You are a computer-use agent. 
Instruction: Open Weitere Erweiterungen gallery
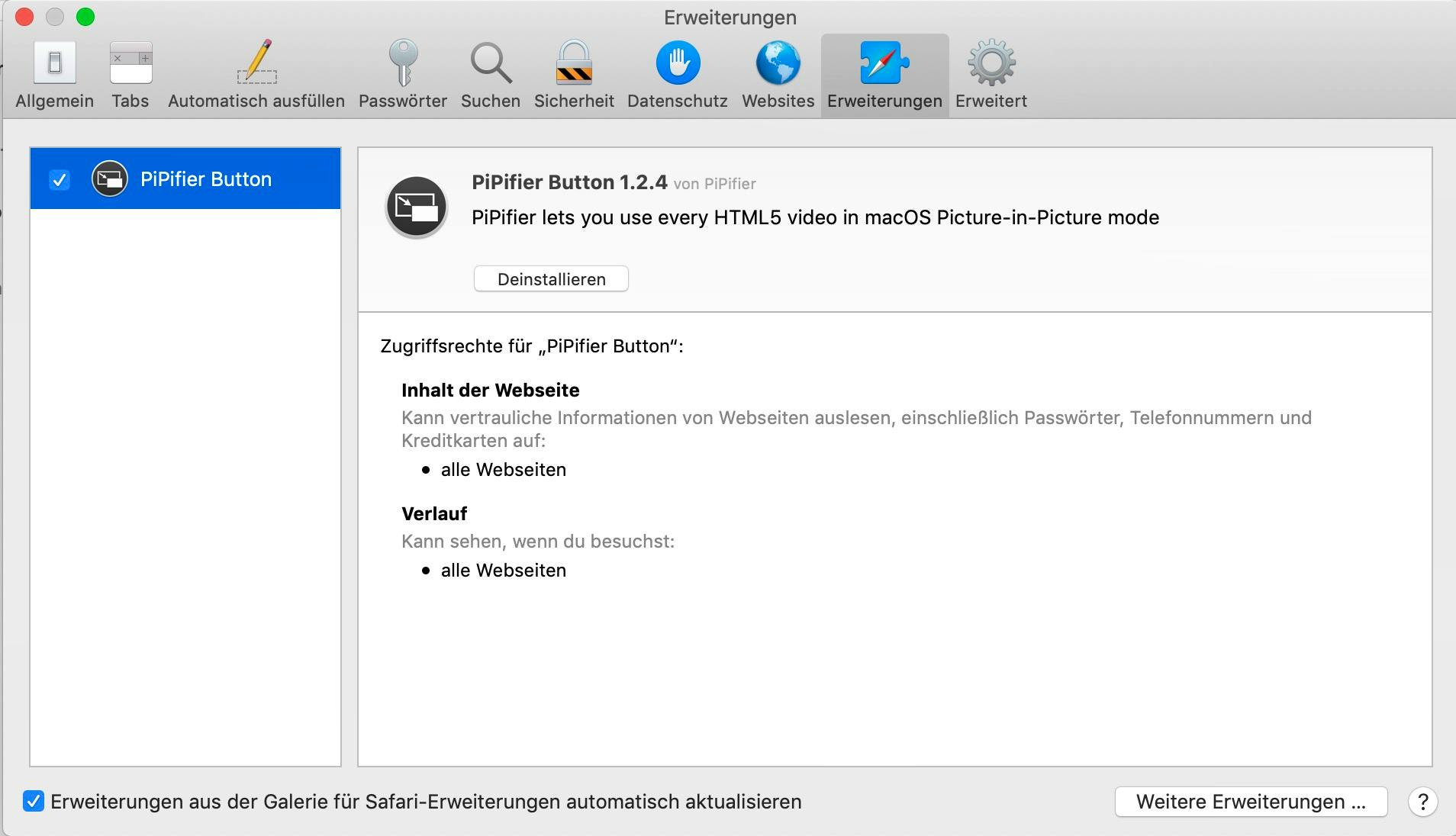coord(1250,802)
